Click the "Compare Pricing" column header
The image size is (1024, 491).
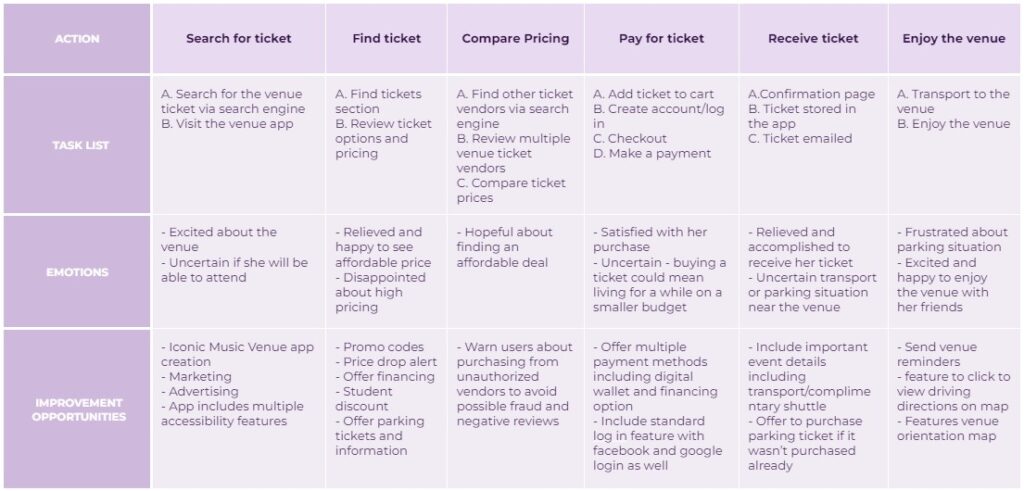[515, 39]
